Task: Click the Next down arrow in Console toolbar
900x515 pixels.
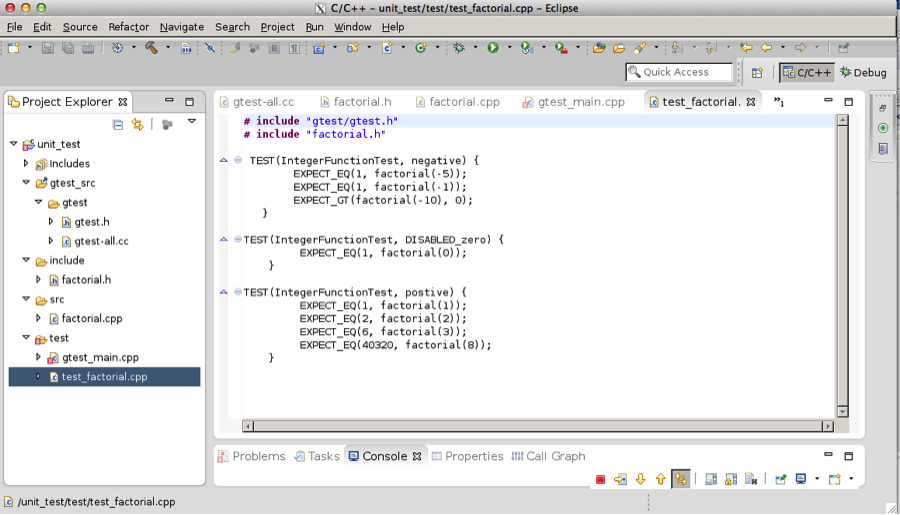Action: coord(640,479)
